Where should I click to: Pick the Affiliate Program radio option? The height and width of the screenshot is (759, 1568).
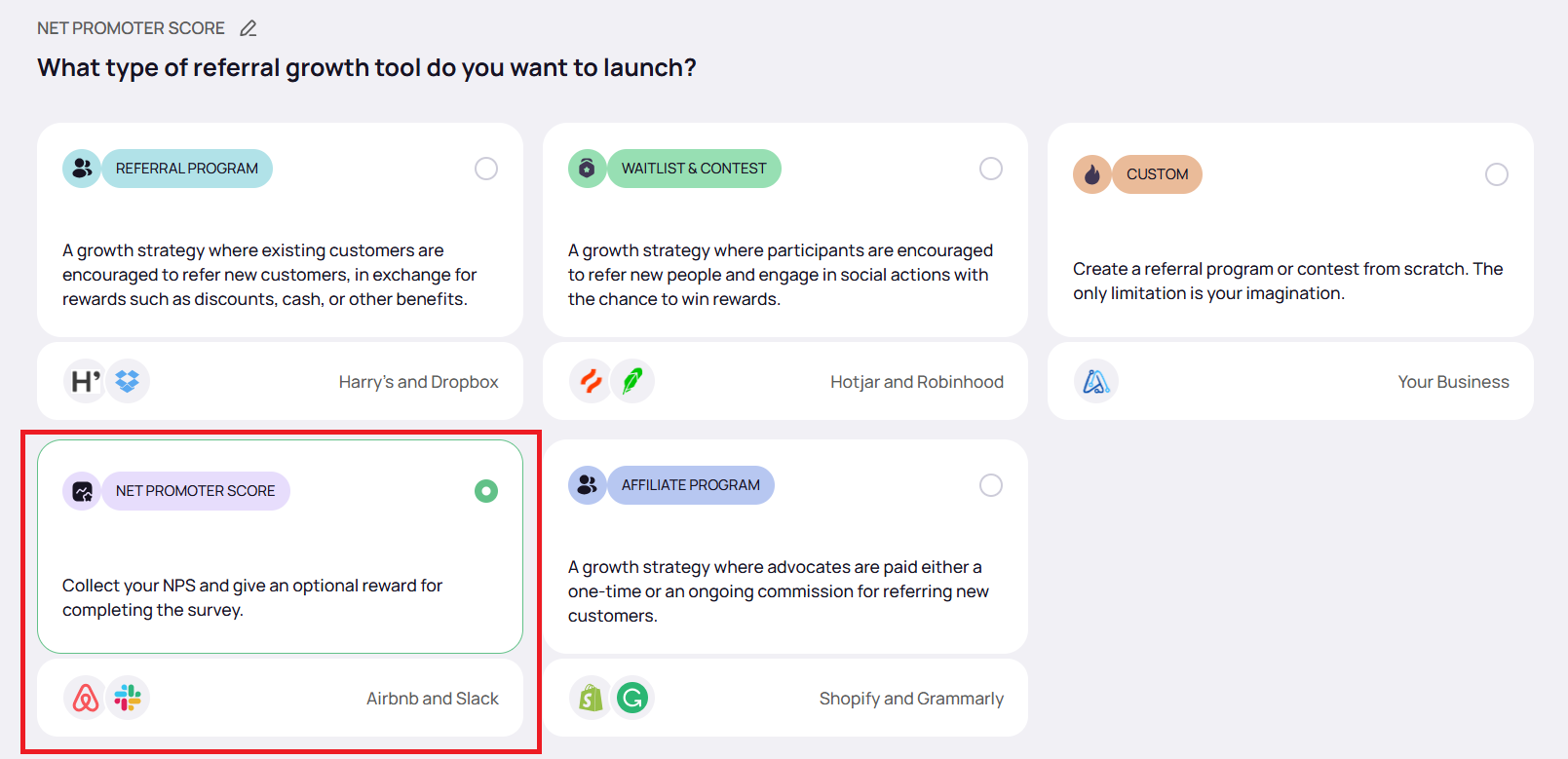pos(990,485)
